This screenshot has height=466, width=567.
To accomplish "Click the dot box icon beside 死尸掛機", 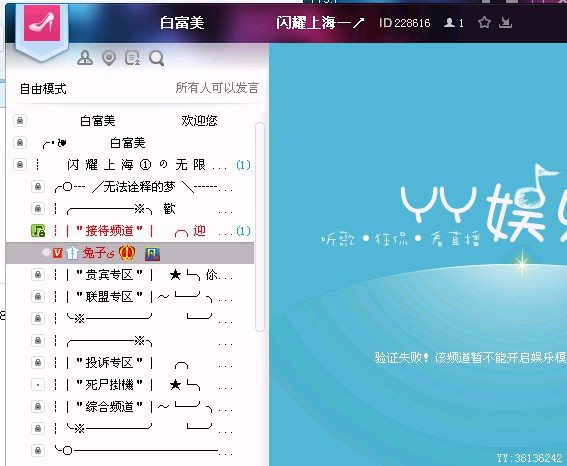I will [x=38, y=385].
